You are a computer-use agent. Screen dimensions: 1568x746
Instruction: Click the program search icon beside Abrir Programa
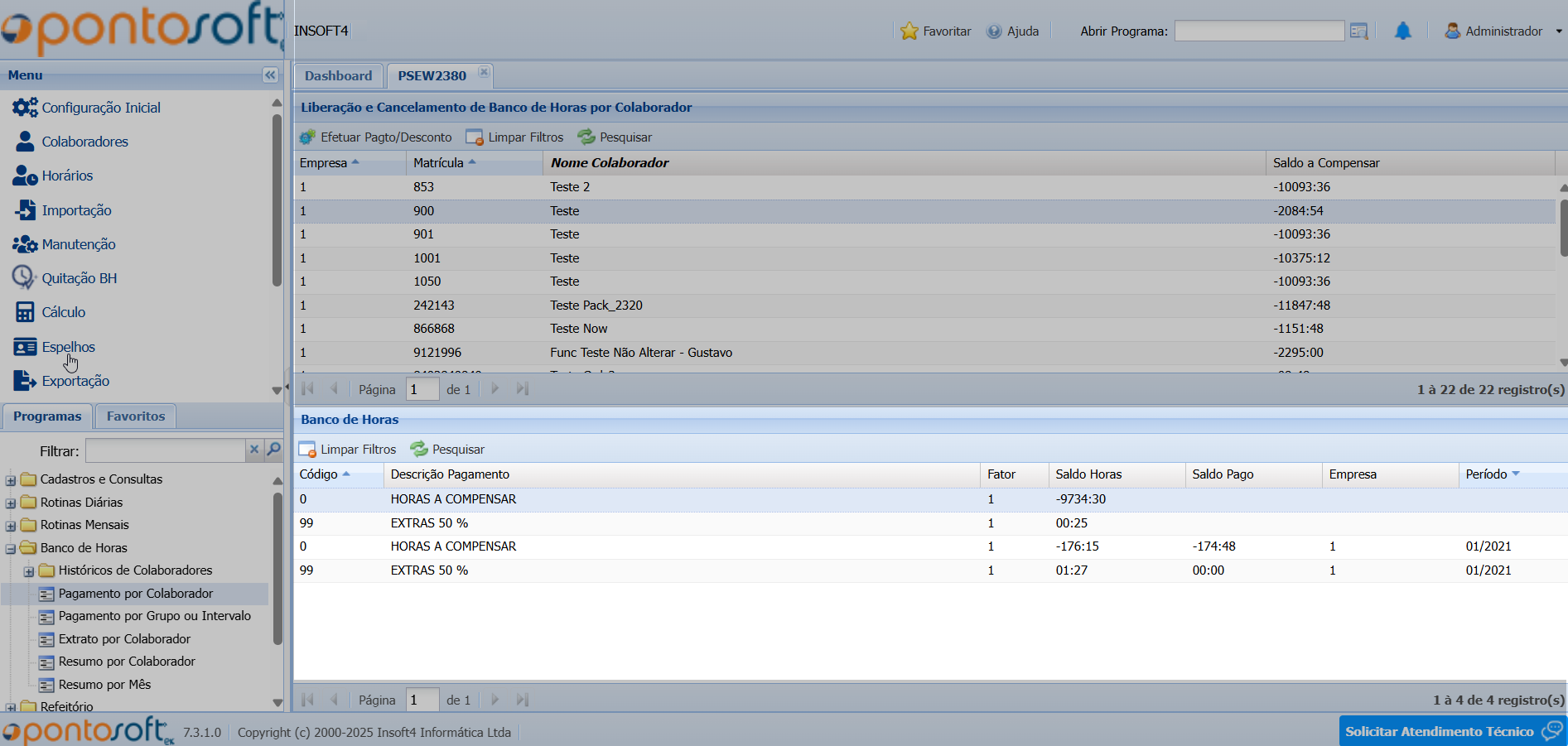1358,31
